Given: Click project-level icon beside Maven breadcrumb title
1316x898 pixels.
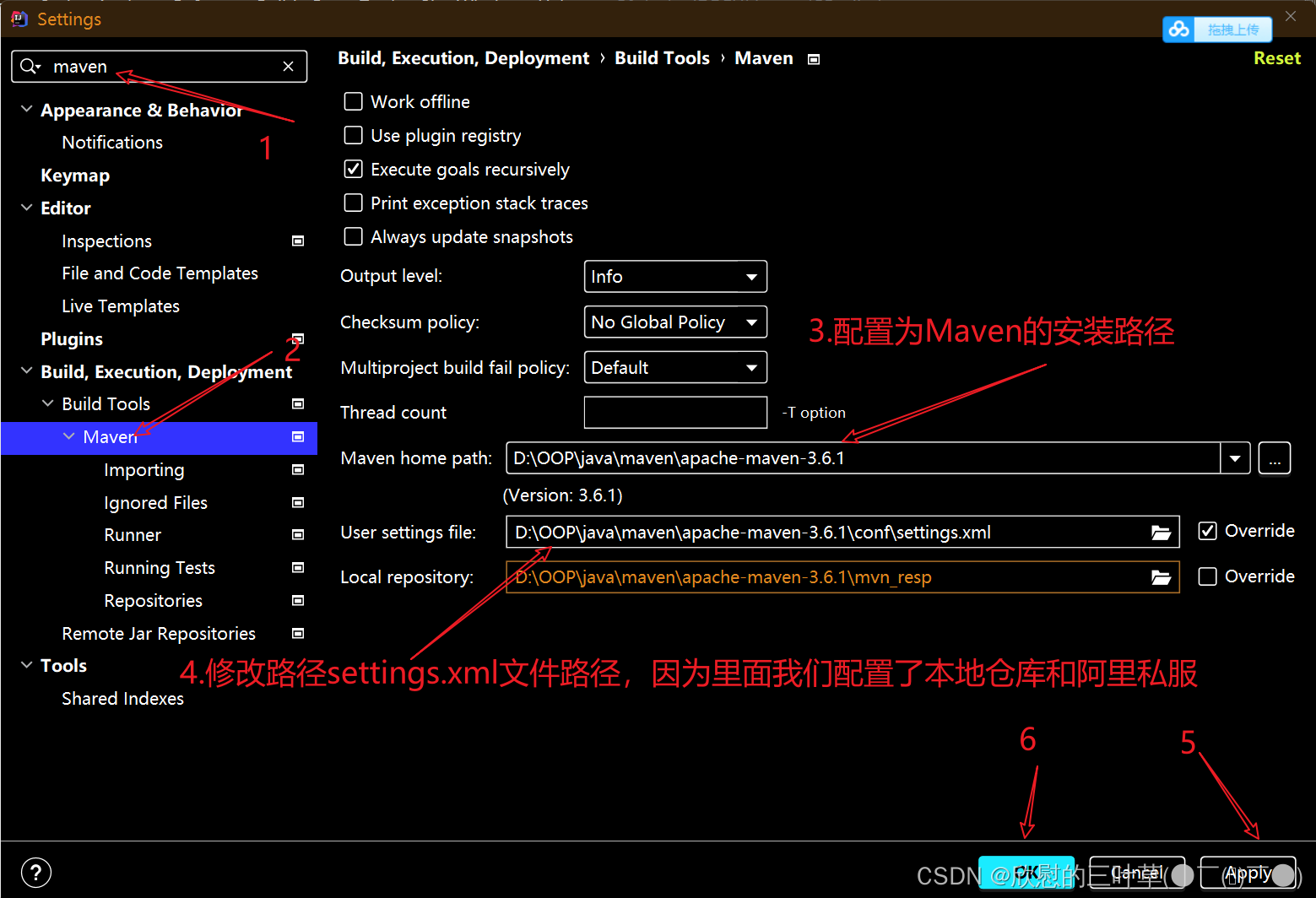Looking at the screenshot, I should click(814, 59).
